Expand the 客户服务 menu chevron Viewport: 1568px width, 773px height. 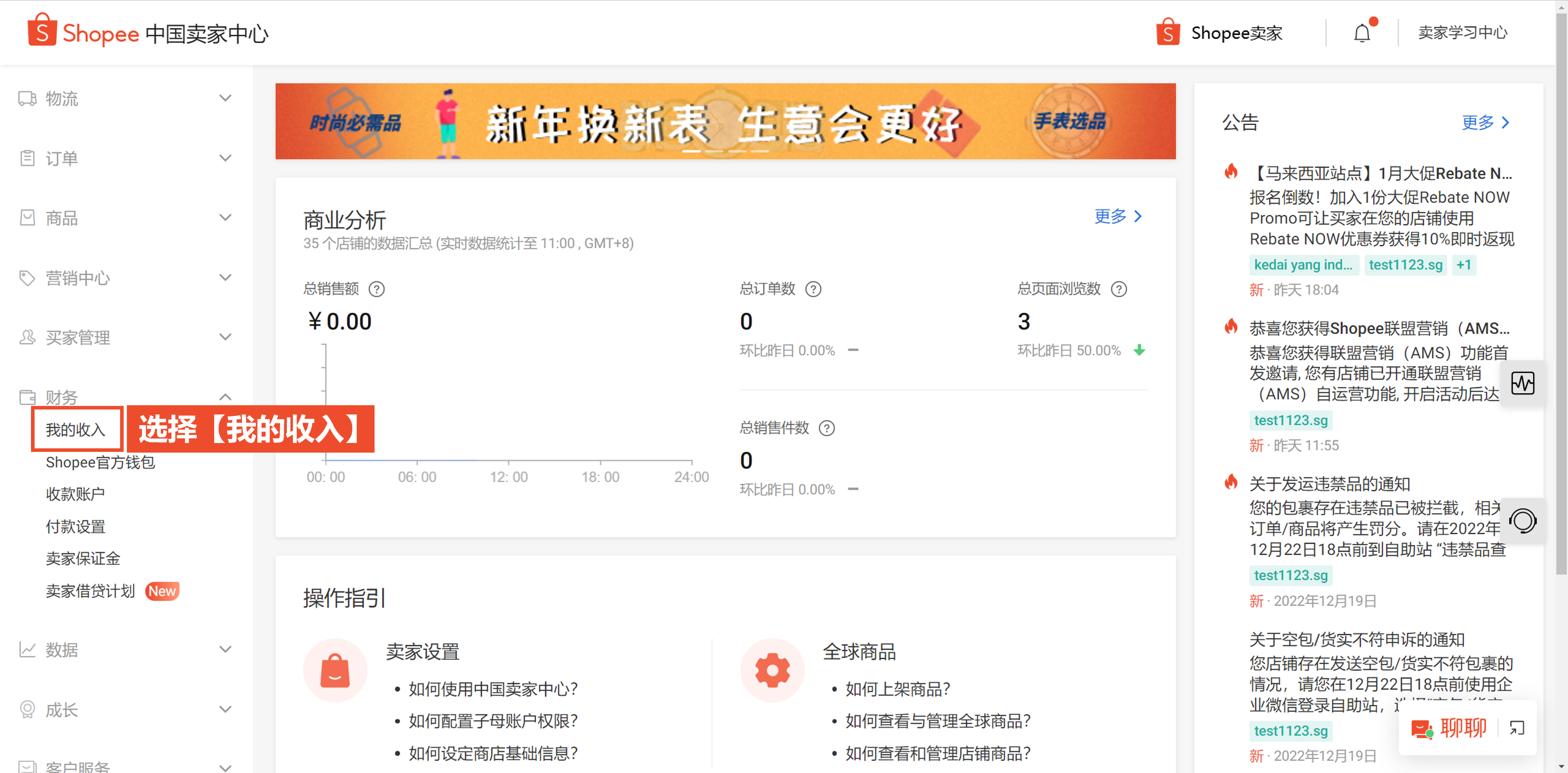[x=225, y=768]
